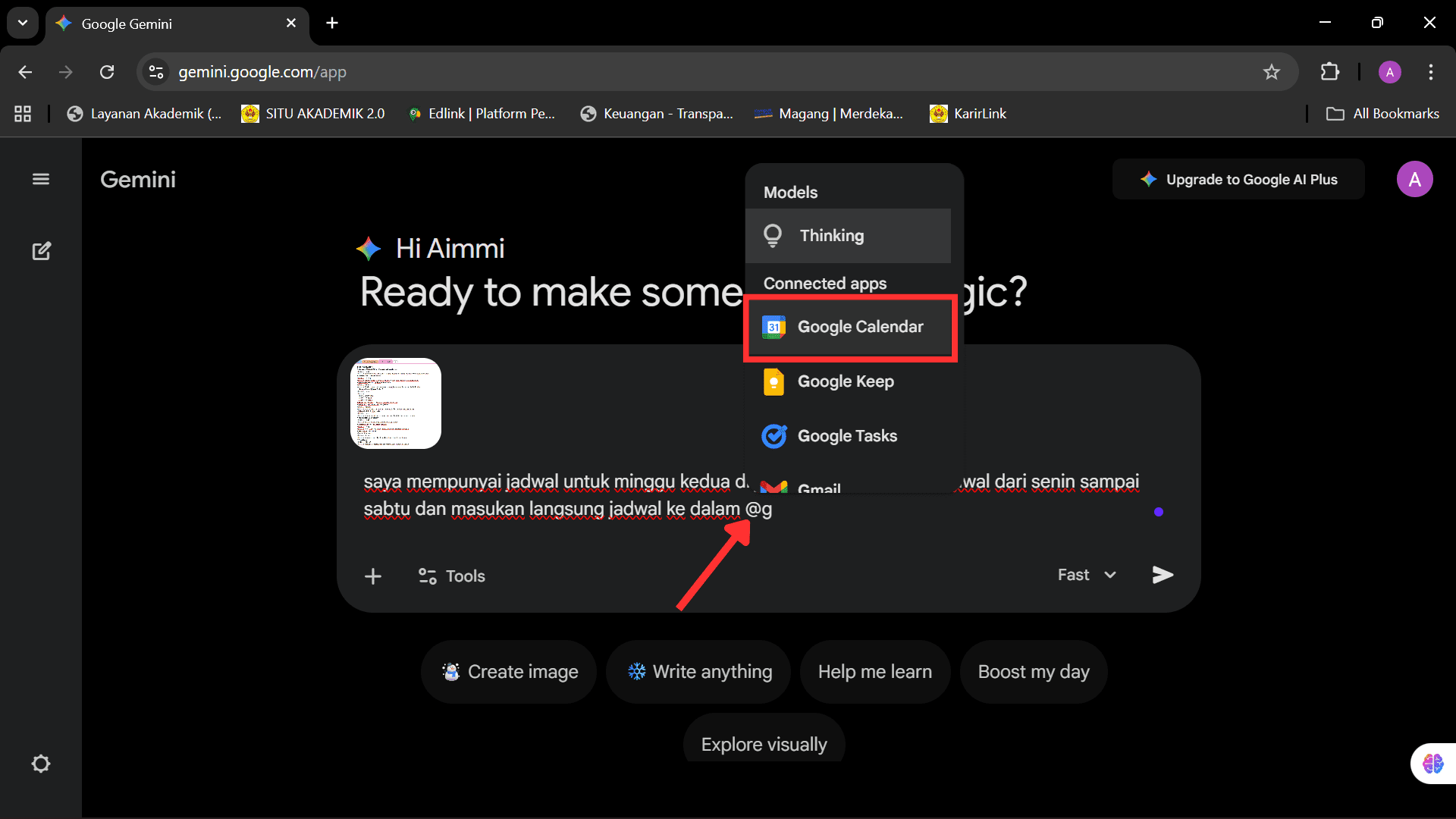Click the Google Tasks icon in suggestions
The width and height of the screenshot is (1456, 819).
pos(773,436)
